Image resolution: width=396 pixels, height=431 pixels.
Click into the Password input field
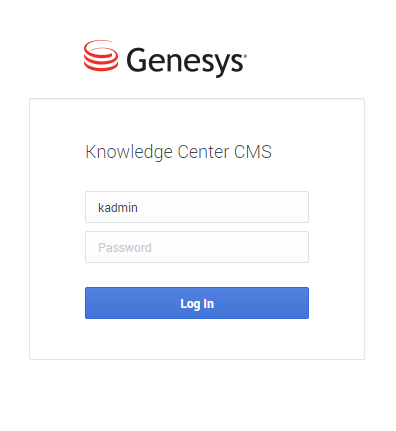click(x=197, y=247)
